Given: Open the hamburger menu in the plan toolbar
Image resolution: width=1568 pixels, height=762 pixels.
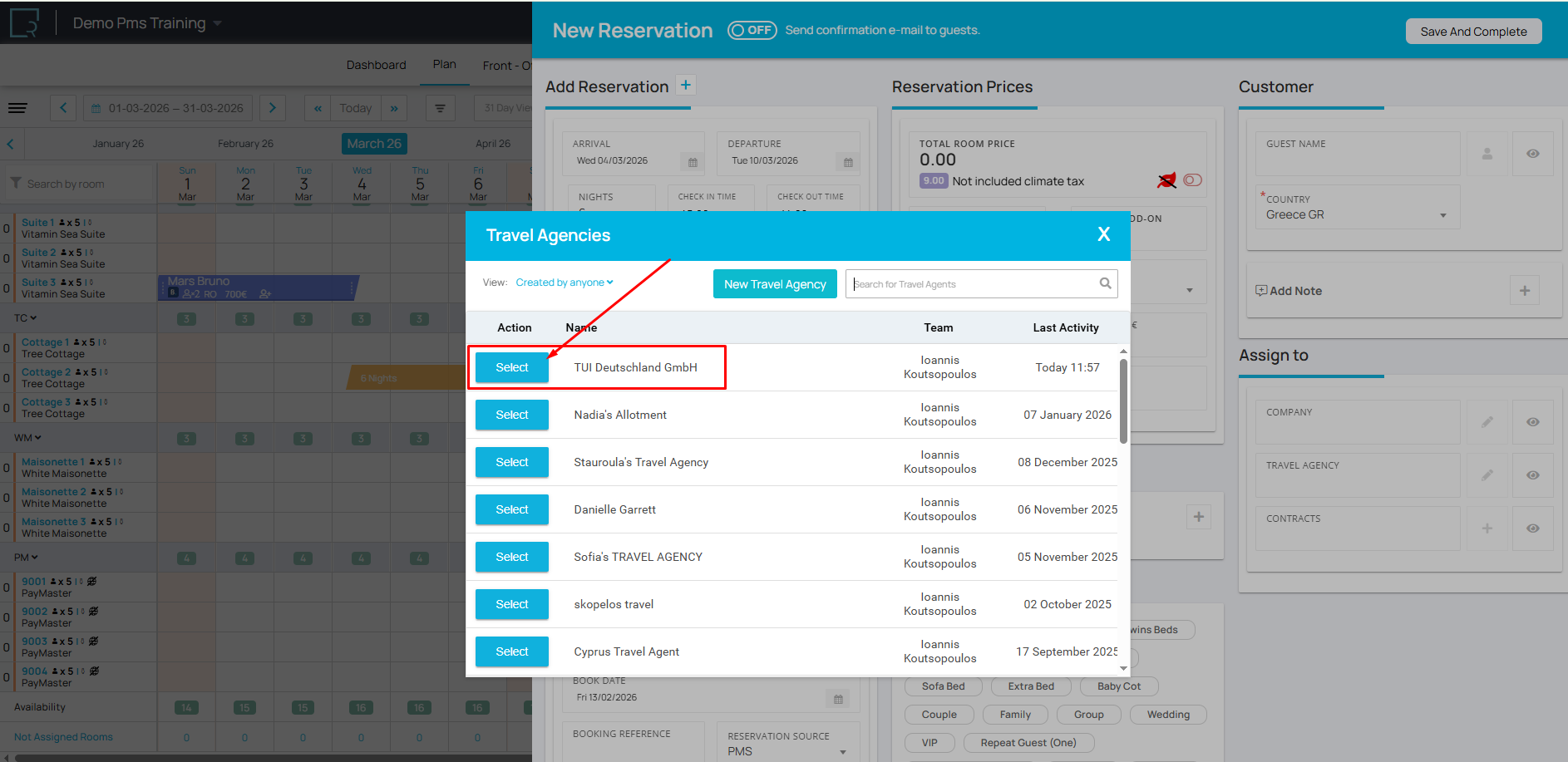Looking at the screenshot, I should tap(17, 108).
